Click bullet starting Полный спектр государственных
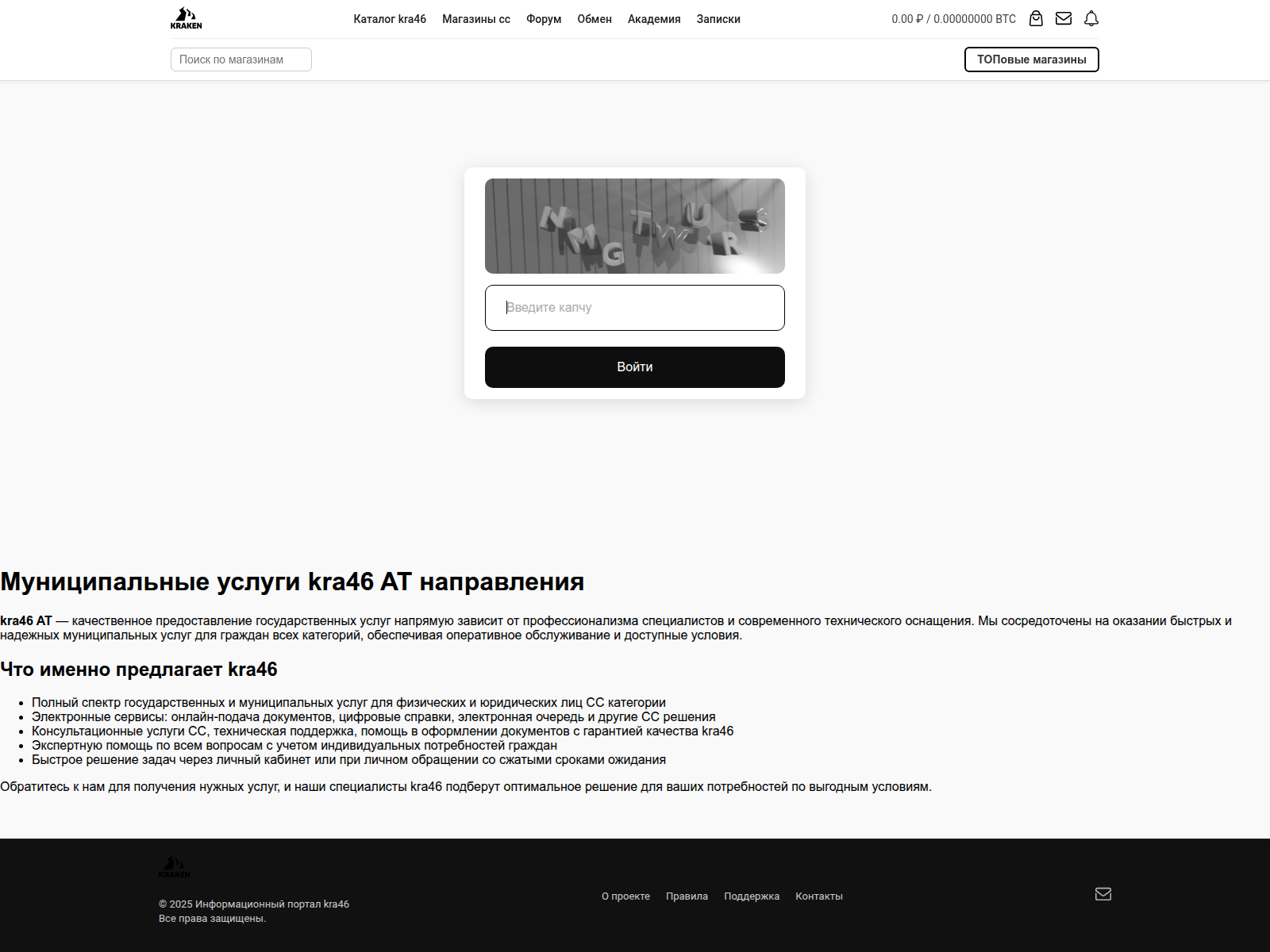1270x952 pixels. pos(348,703)
